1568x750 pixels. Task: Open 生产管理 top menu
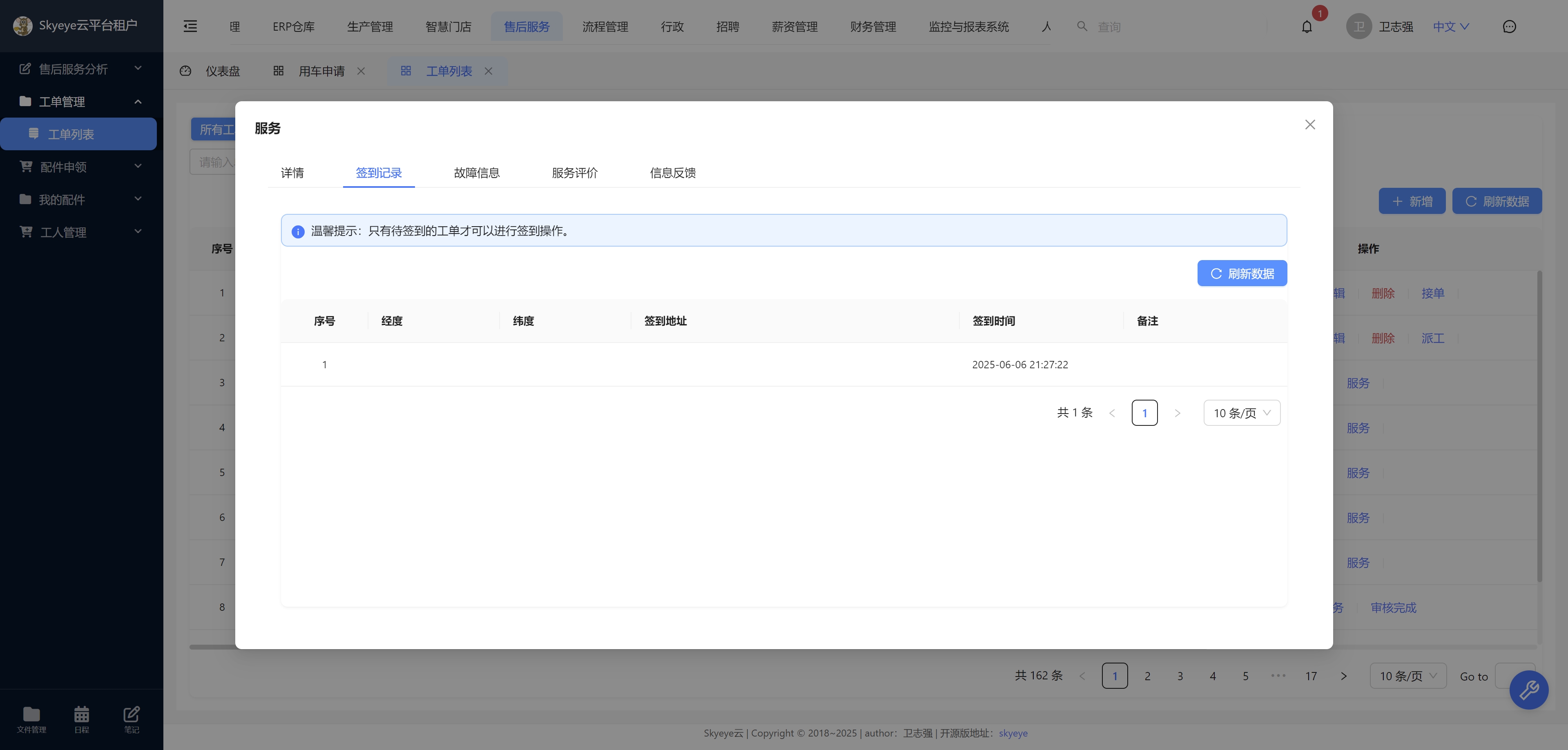(x=370, y=27)
